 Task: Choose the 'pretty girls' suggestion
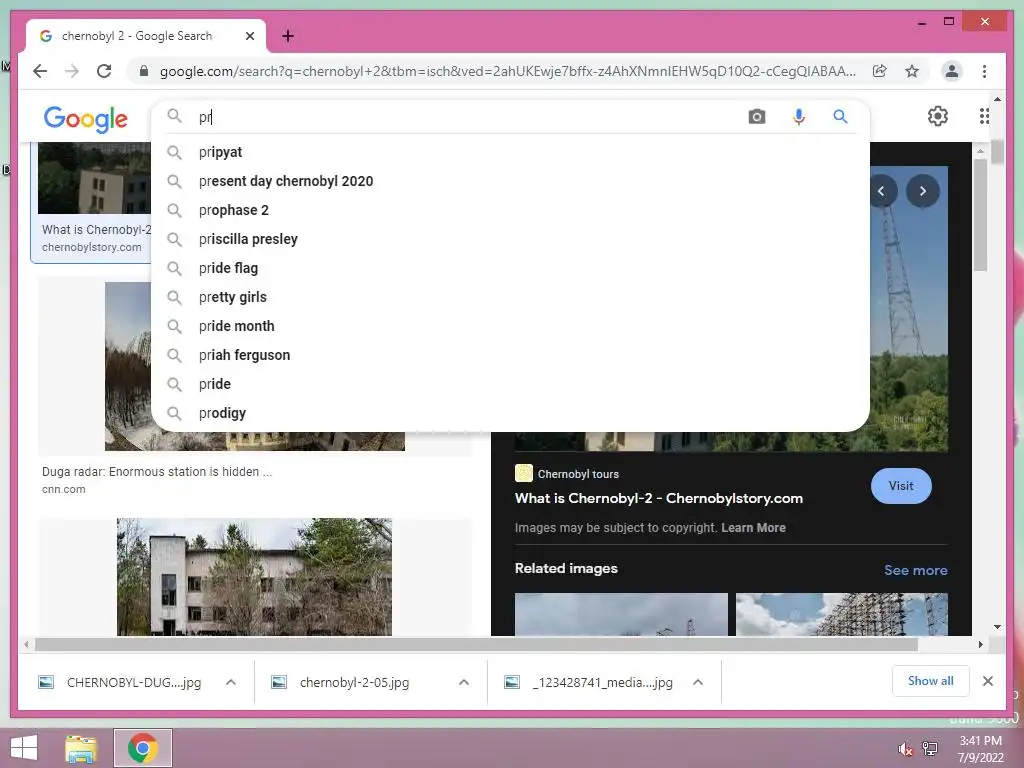click(510, 297)
